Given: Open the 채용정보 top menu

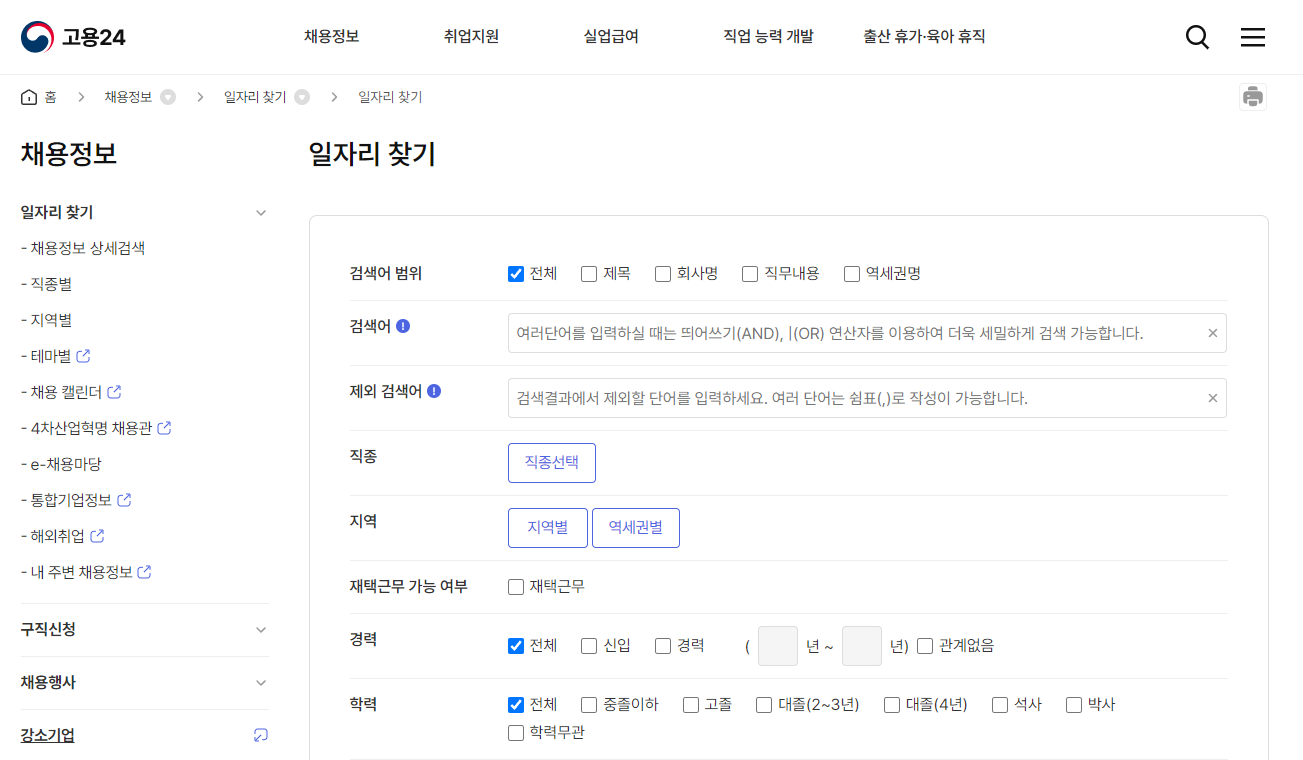Looking at the screenshot, I should tap(332, 37).
